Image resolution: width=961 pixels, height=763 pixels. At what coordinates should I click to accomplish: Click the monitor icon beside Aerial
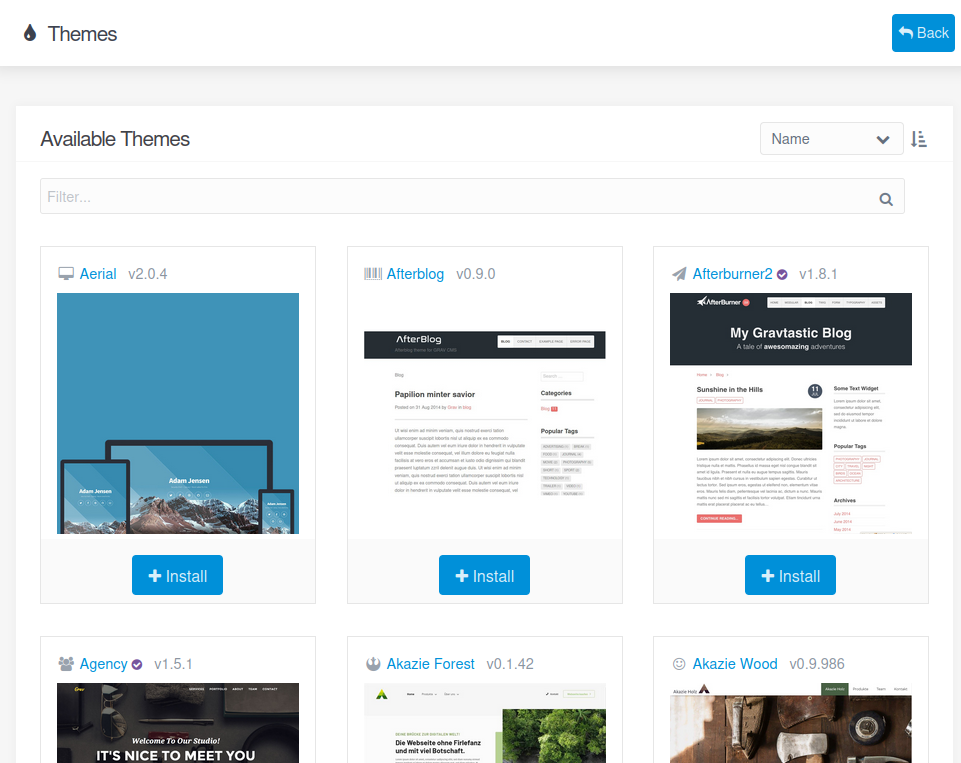click(x=66, y=274)
